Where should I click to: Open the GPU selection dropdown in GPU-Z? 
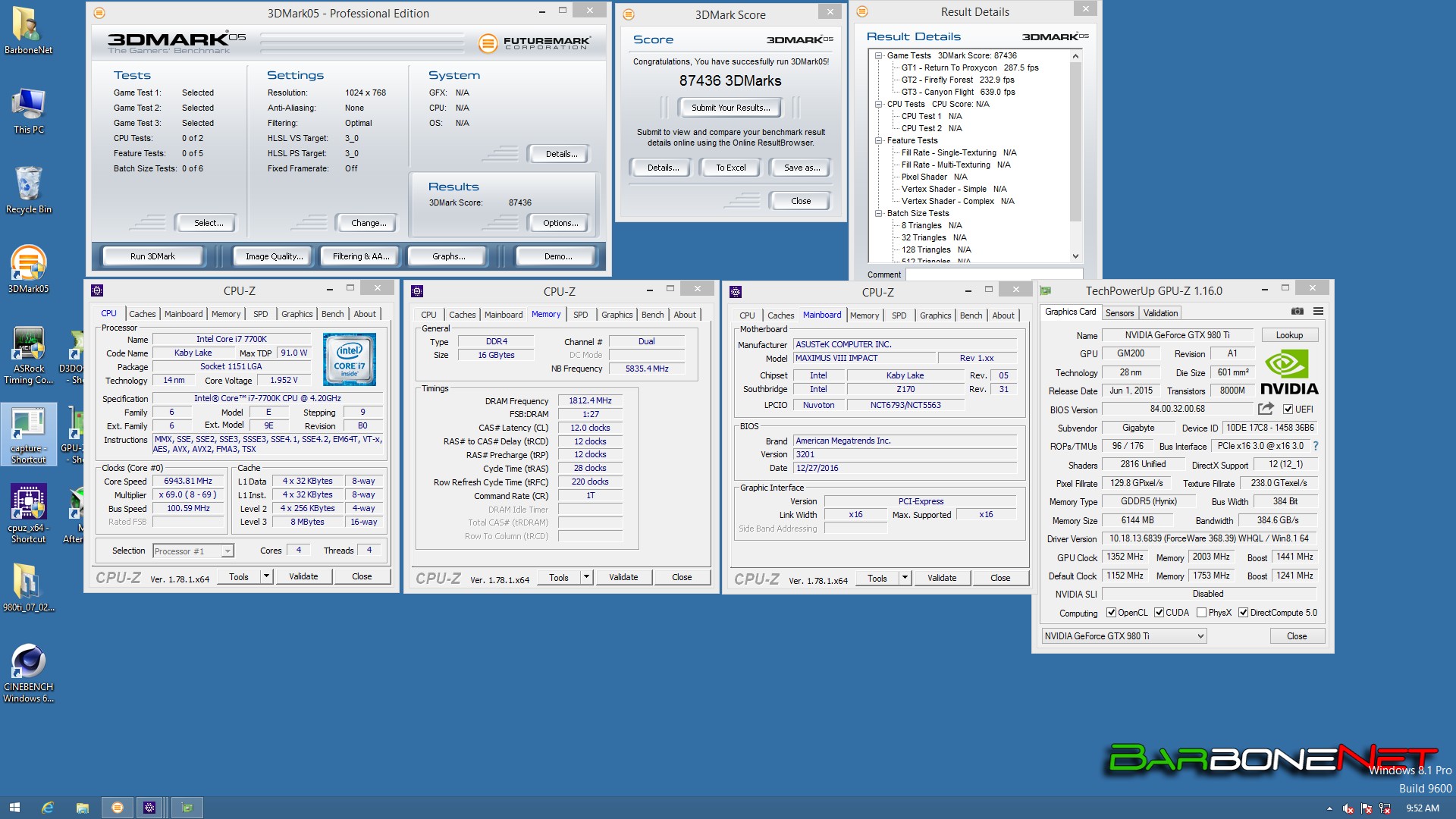click(x=1200, y=636)
